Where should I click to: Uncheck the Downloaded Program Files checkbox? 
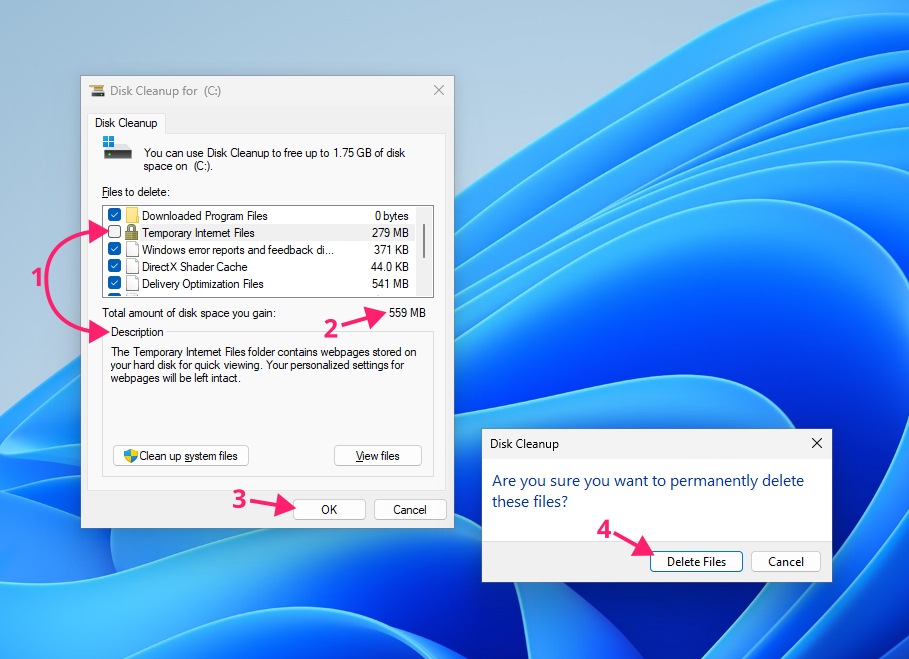(x=115, y=215)
